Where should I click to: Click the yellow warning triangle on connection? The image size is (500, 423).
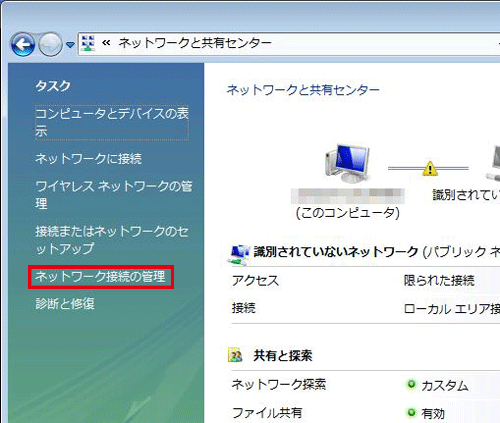(430, 168)
